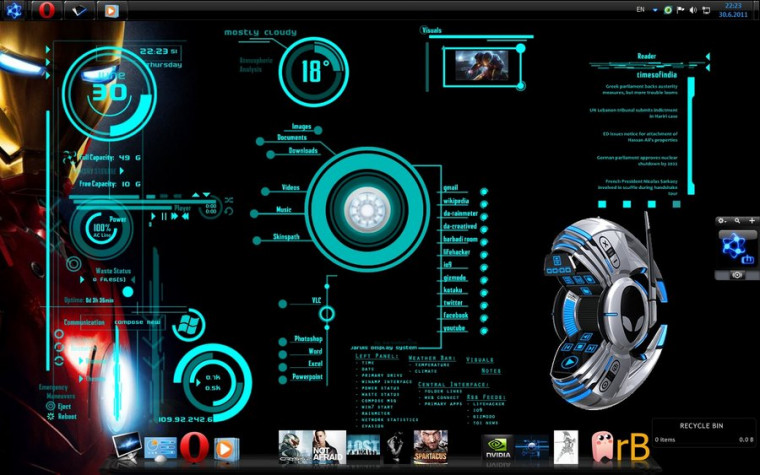Toggle the youtube link dot

(x=484, y=331)
